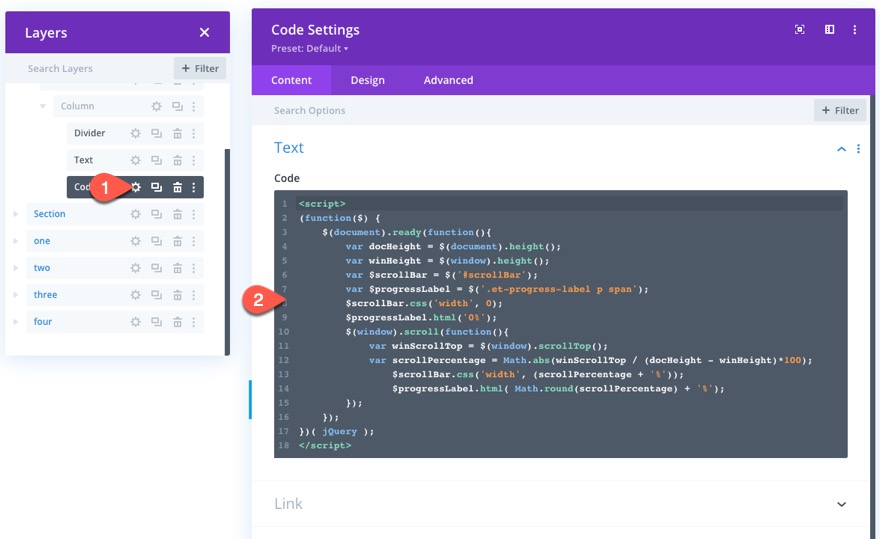Open settings gear for Column layer
Image resolution: width=880 pixels, height=539 pixels.
point(157,106)
